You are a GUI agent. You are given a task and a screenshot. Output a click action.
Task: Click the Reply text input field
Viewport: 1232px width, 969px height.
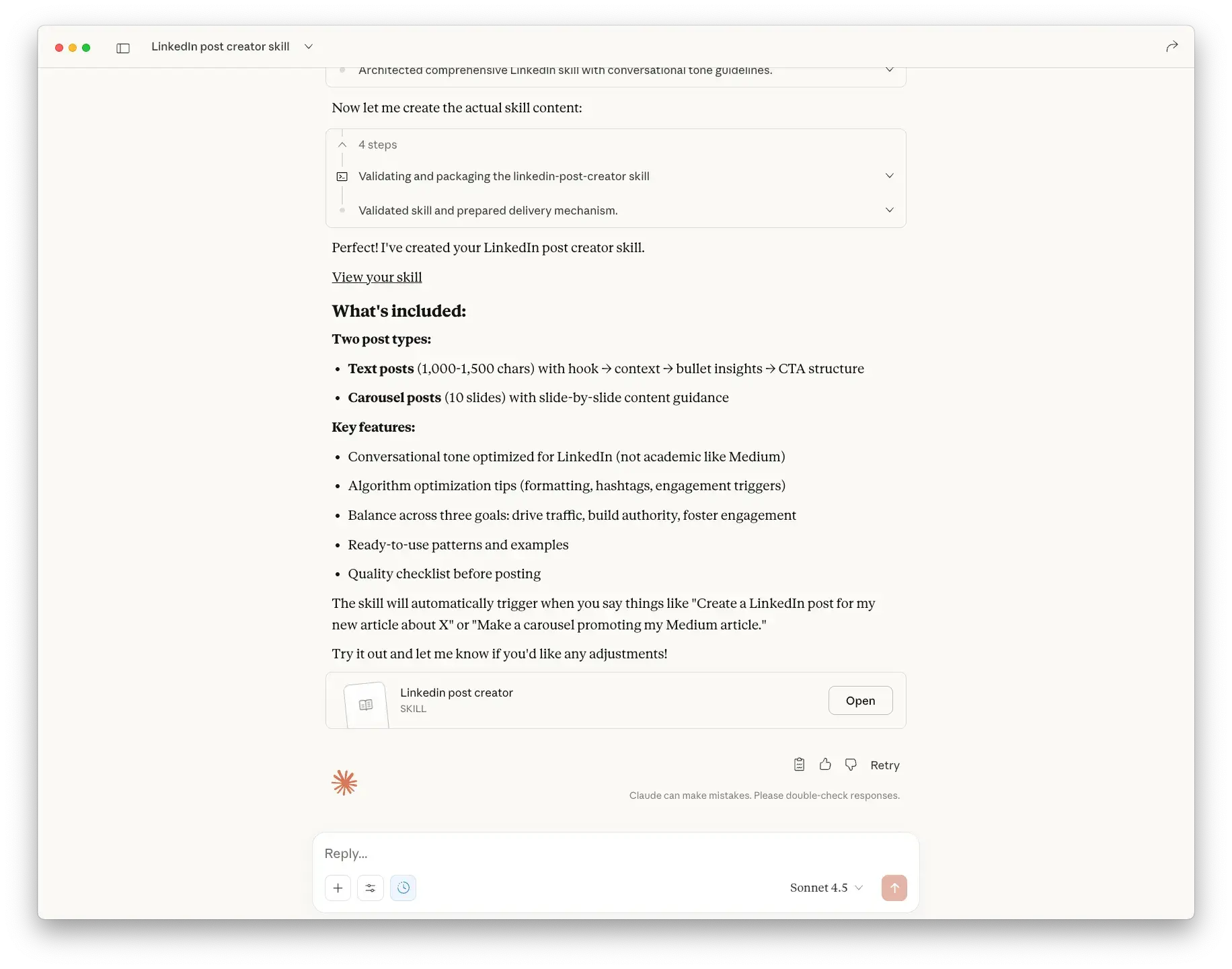click(615, 853)
